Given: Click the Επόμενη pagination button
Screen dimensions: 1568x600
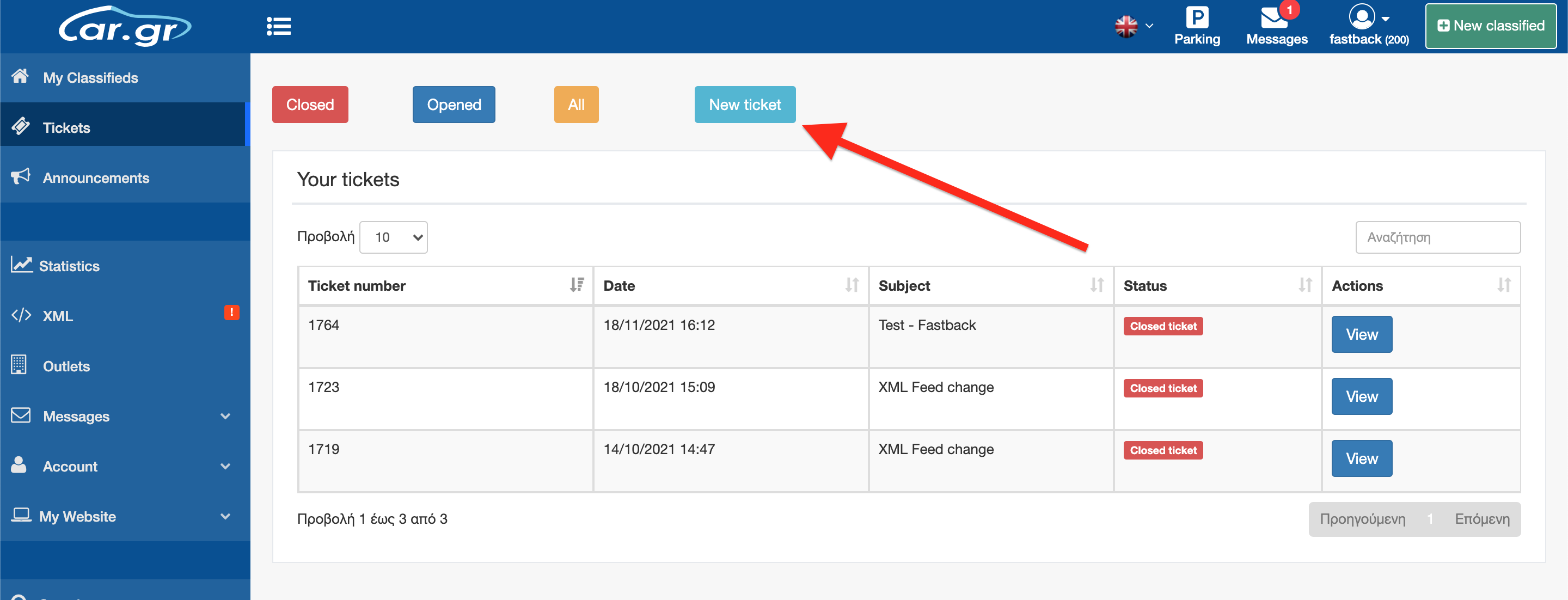Looking at the screenshot, I should [x=1482, y=519].
